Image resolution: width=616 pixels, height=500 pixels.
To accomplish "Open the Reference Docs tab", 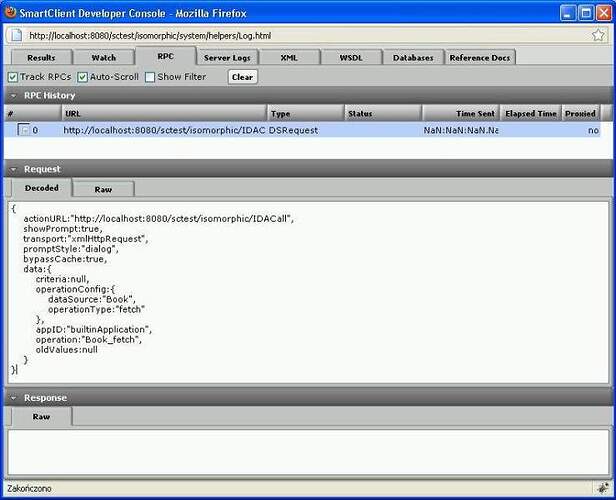I will point(480,57).
